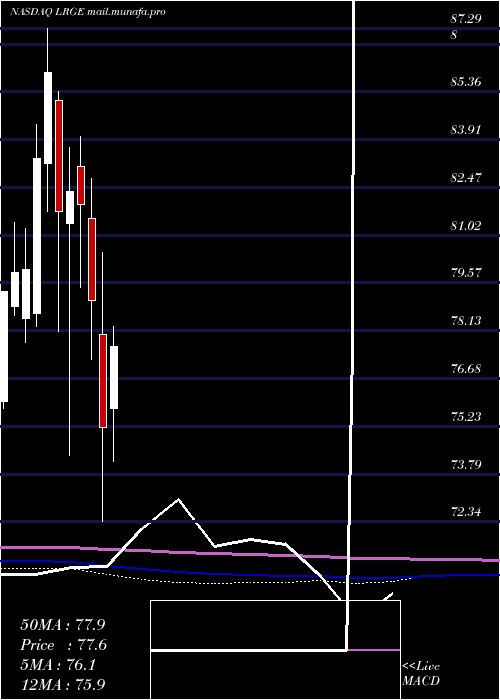Select the 78.13 price label
Screen dimensions: 500x700
(466, 321)
